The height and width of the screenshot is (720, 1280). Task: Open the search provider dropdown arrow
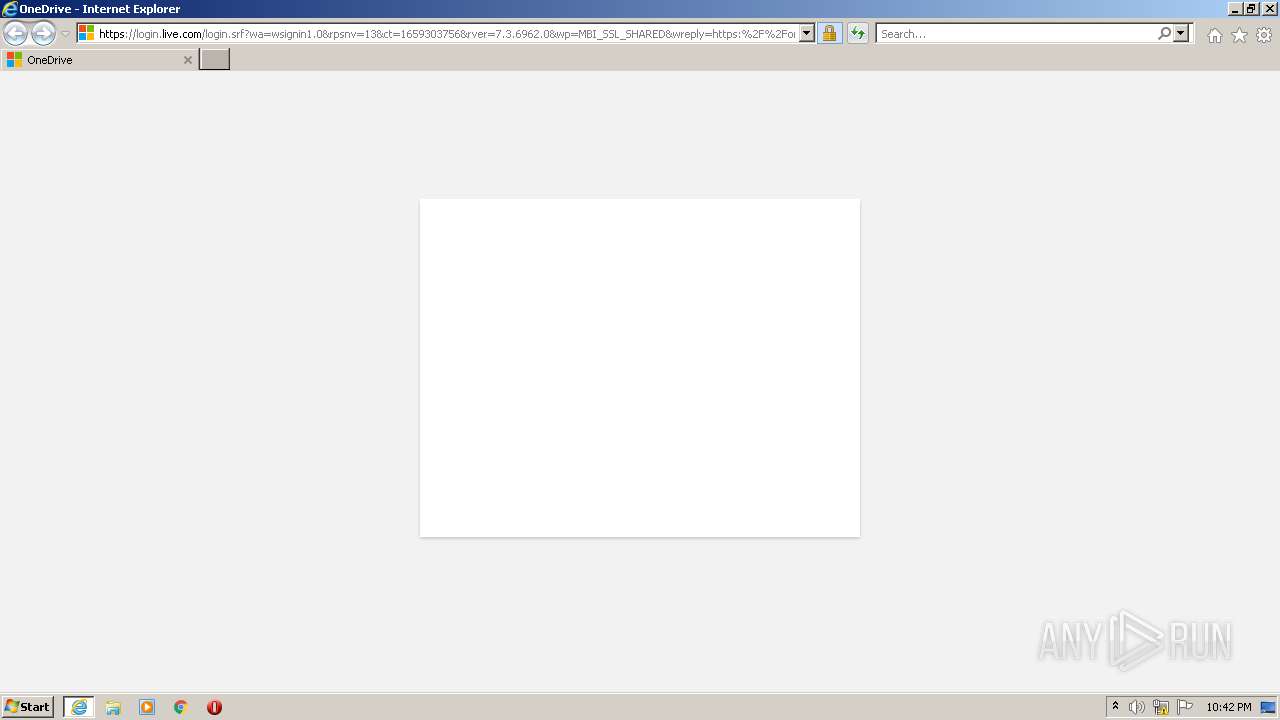click(x=1181, y=34)
